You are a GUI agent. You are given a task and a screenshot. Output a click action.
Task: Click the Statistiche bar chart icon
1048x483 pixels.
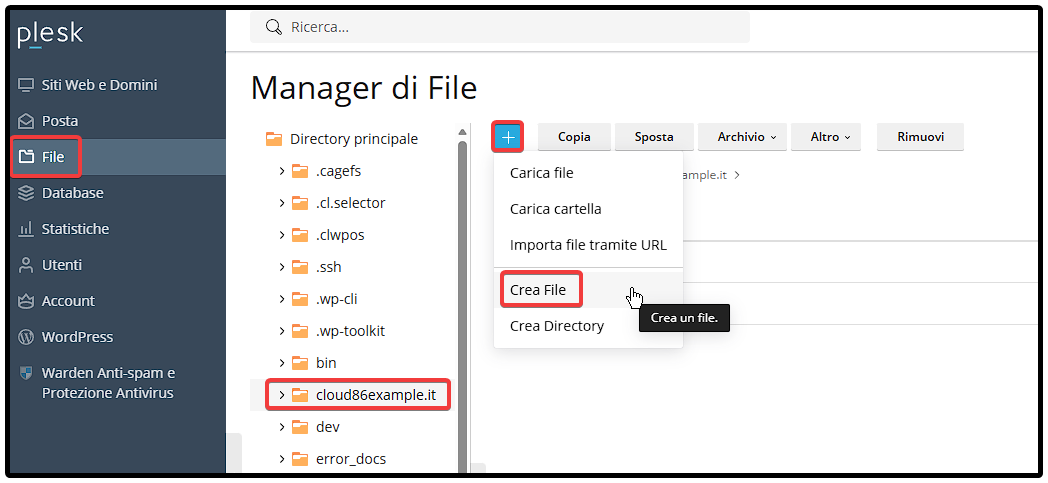[25, 229]
